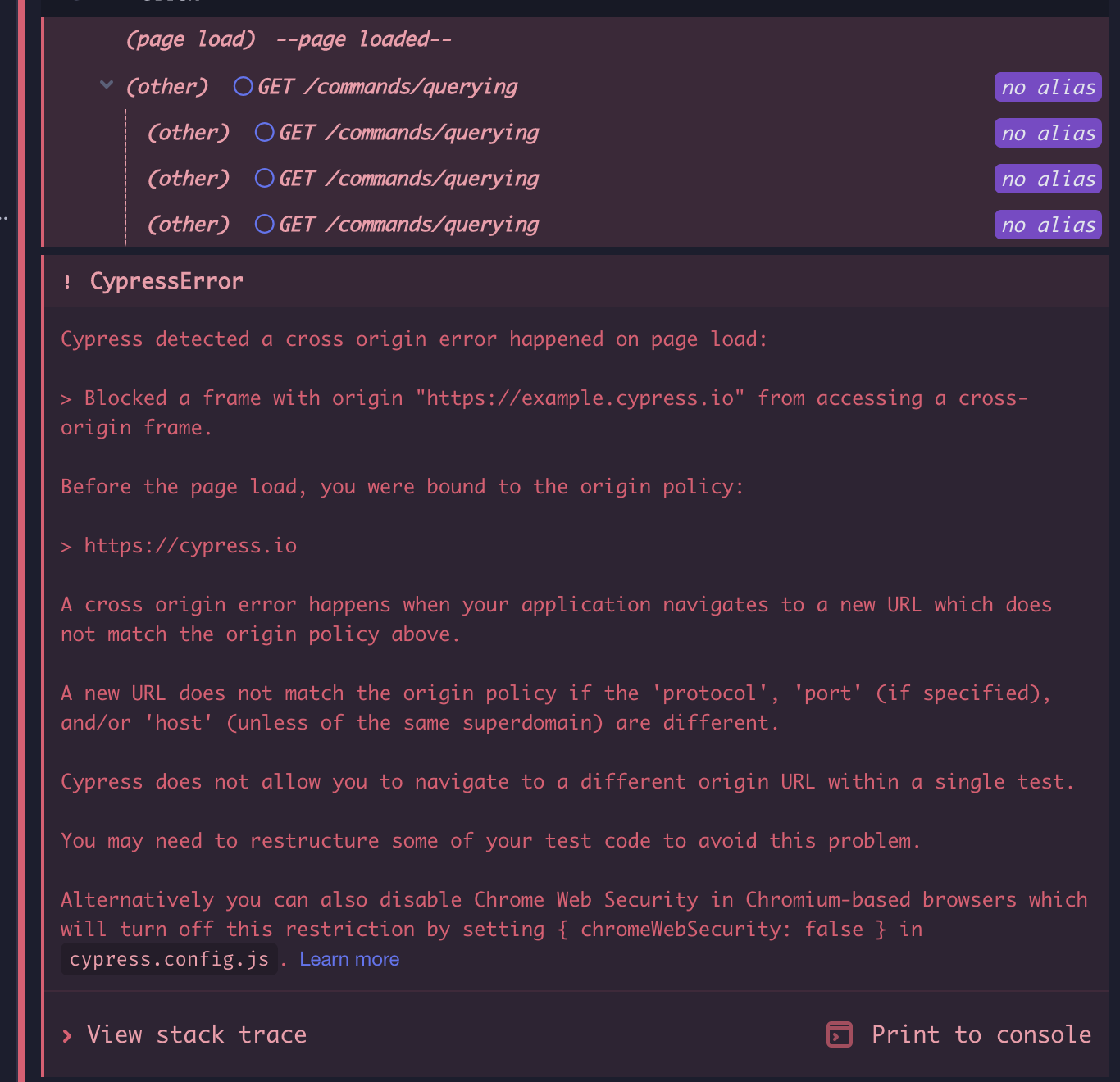Click the Print to console terminal icon

pyautogui.click(x=837, y=1034)
